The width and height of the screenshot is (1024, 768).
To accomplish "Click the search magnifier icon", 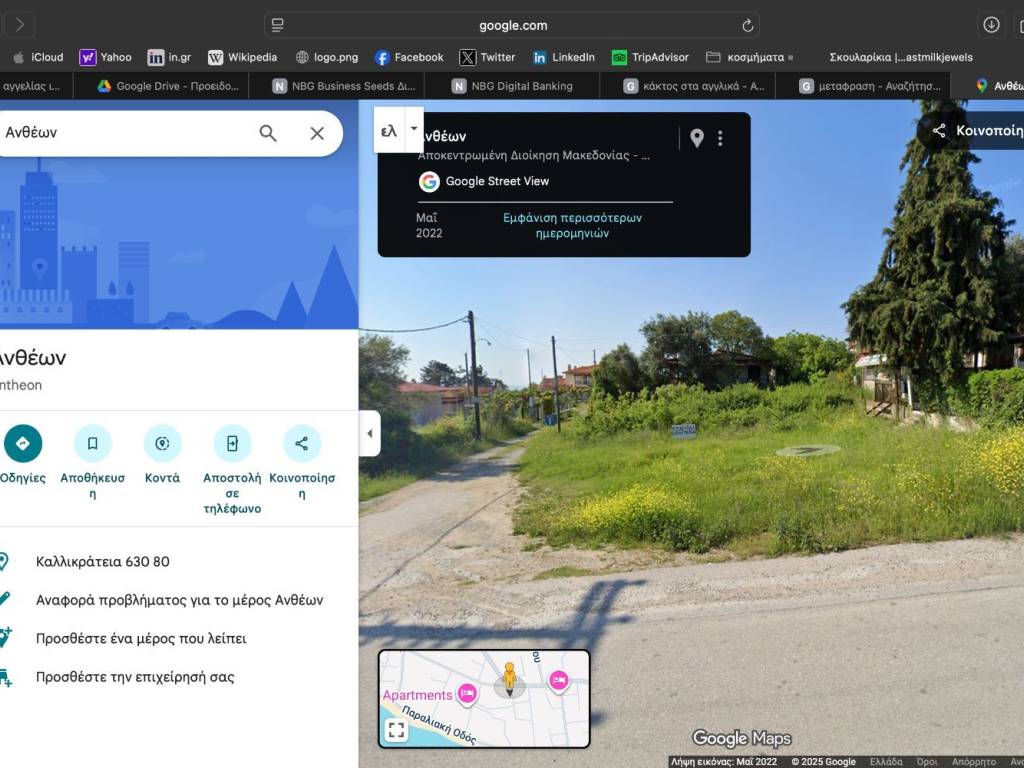I will [268, 133].
